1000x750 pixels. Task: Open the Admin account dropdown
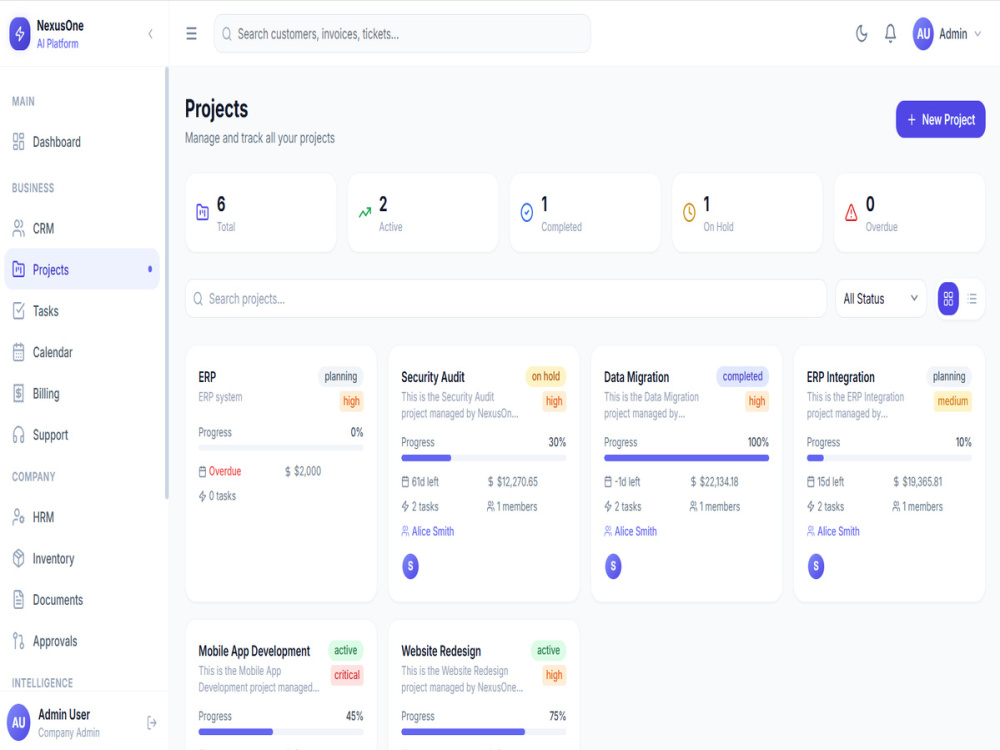tap(946, 34)
